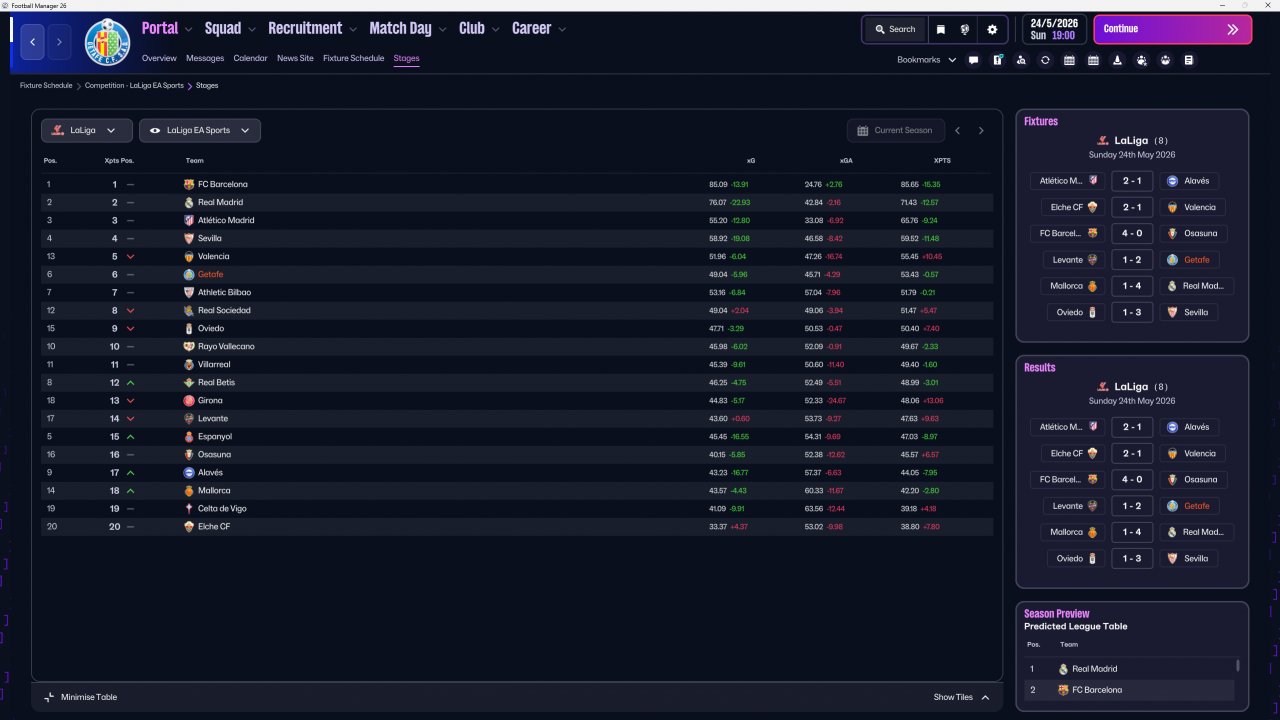The width and height of the screenshot is (1280, 720).
Task: Click the Elche CF crest in table
Action: click(189, 527)
